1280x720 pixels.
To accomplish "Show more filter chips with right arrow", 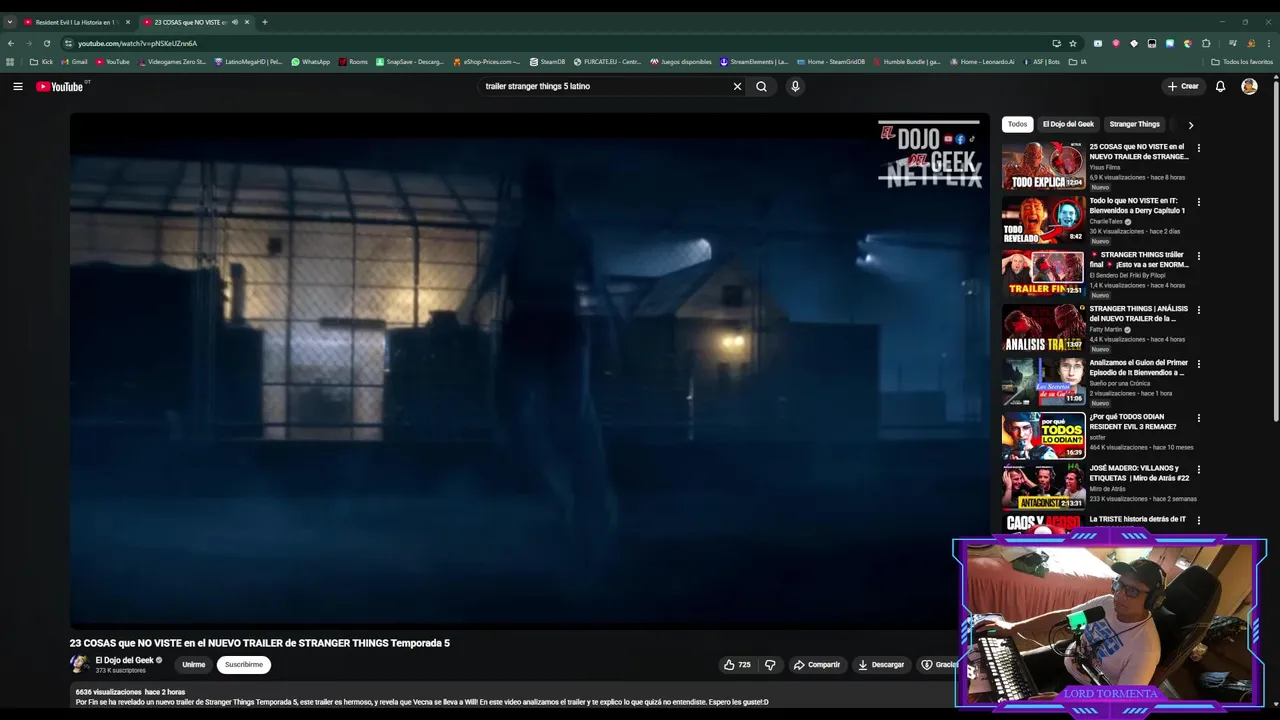I will (1190, 125).
